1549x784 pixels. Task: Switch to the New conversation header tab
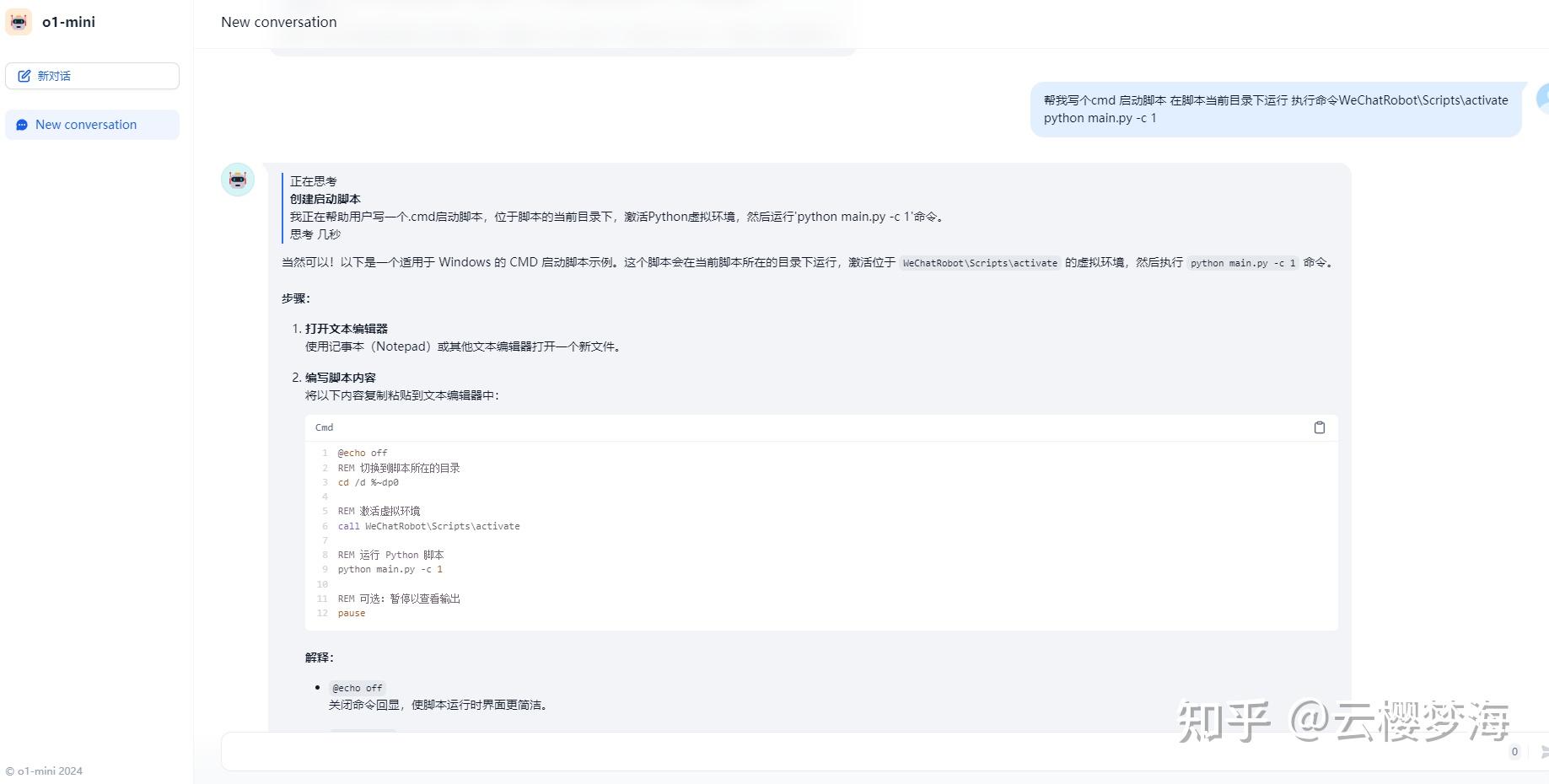278,22
